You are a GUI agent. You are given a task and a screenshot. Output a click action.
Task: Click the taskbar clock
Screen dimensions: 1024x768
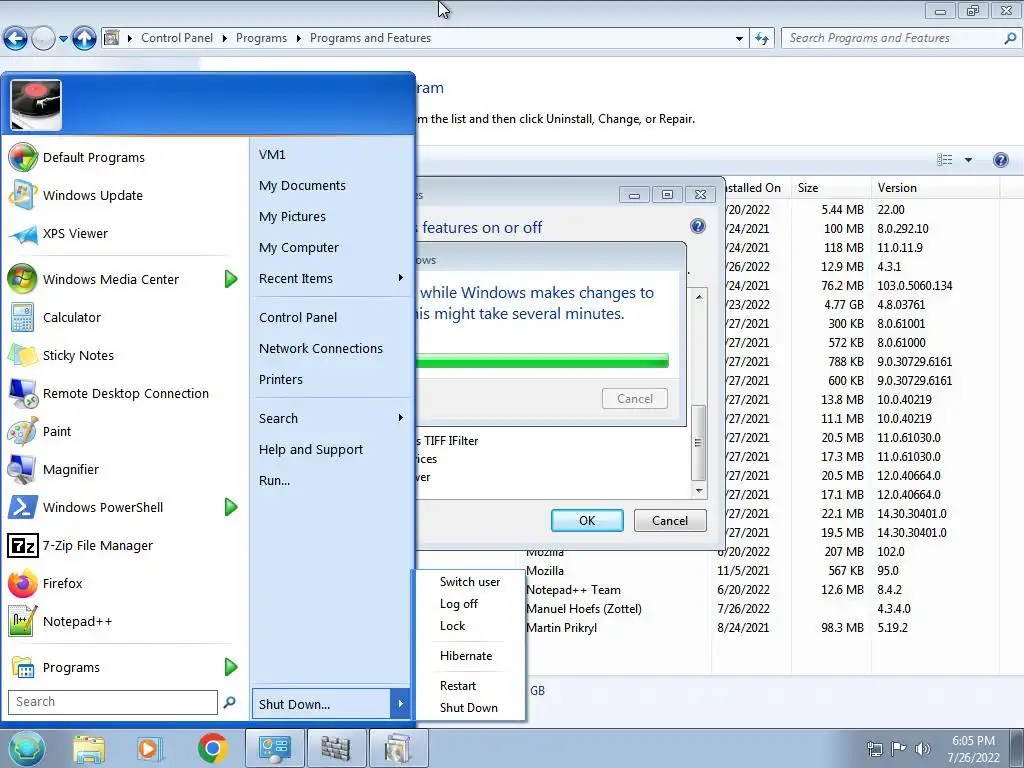point(973,749)
